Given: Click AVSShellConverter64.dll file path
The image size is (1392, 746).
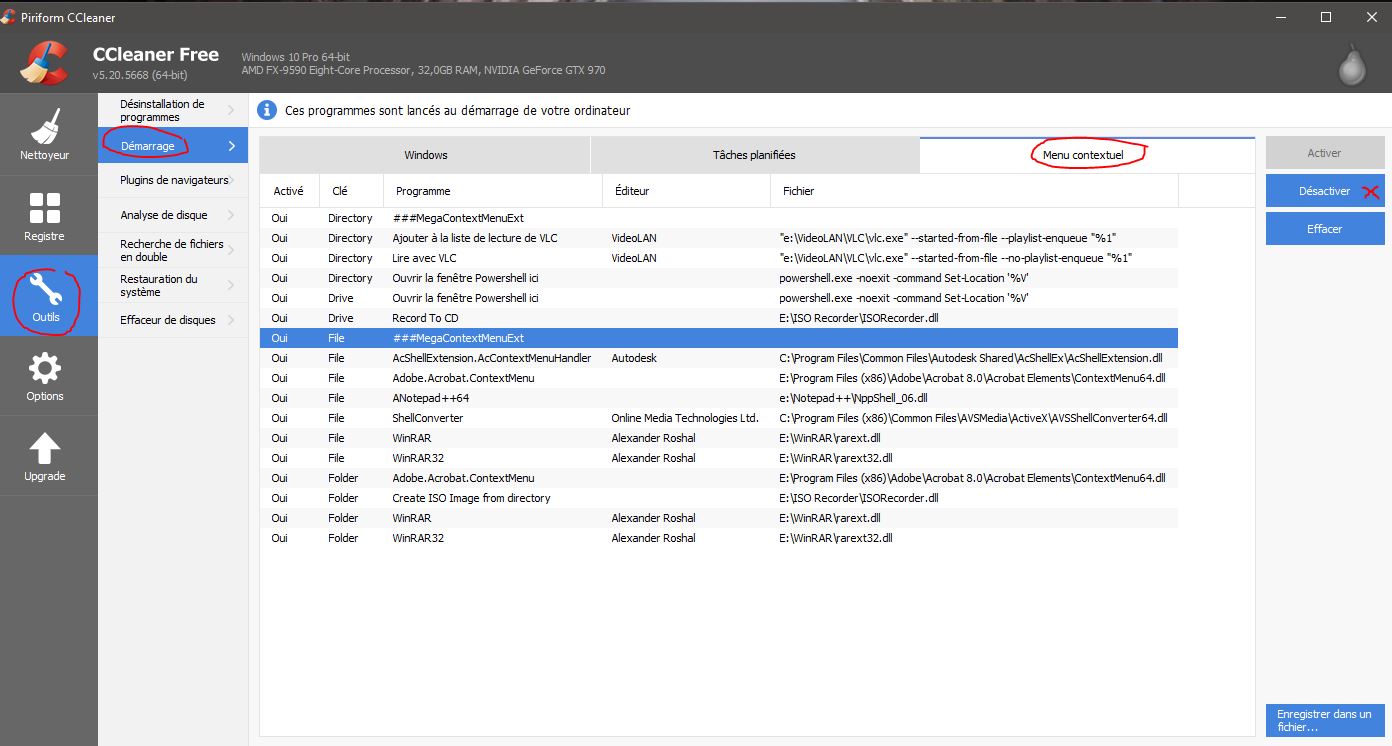Looking at the screenshot, I should 973,418.
